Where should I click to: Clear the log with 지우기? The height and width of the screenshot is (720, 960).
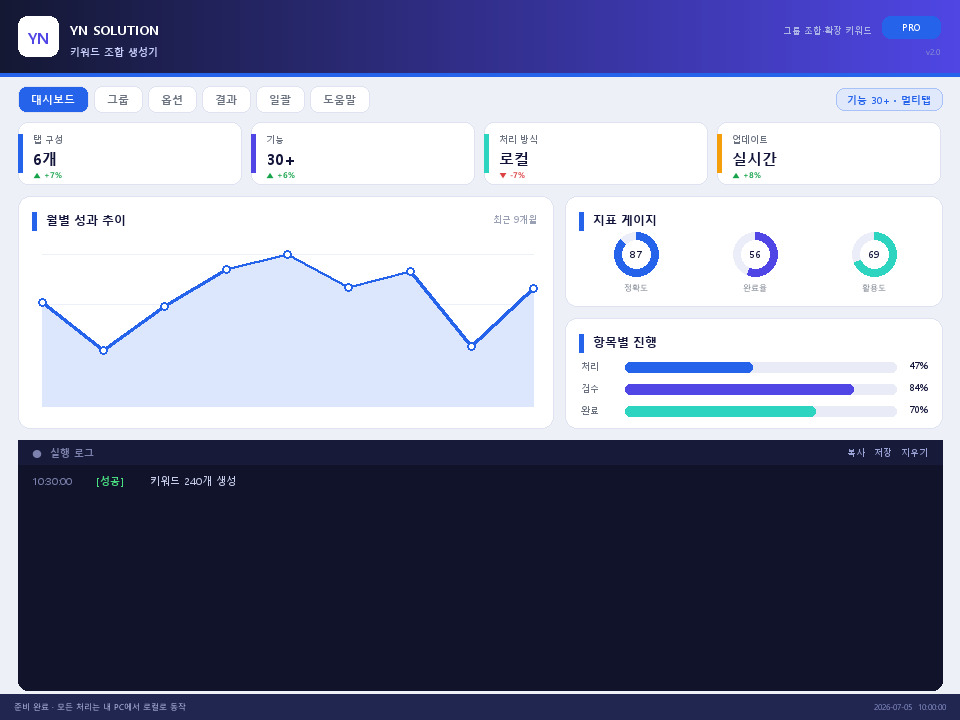(915, 452)
